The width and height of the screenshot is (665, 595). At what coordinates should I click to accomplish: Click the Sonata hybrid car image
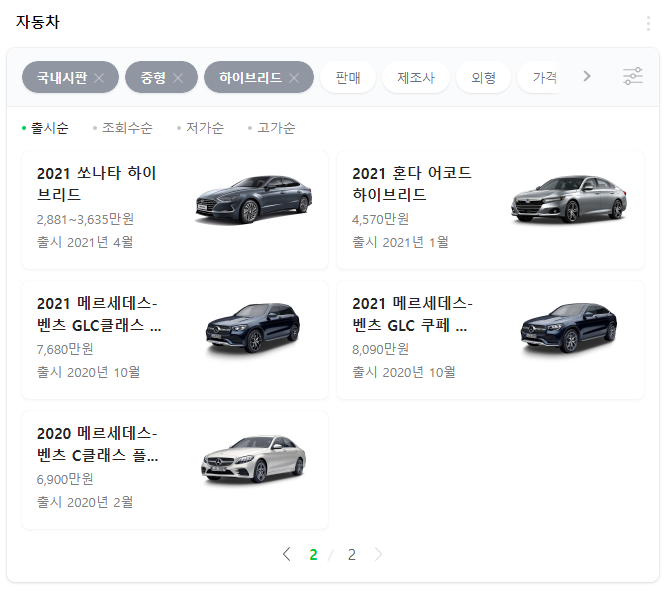254,199
